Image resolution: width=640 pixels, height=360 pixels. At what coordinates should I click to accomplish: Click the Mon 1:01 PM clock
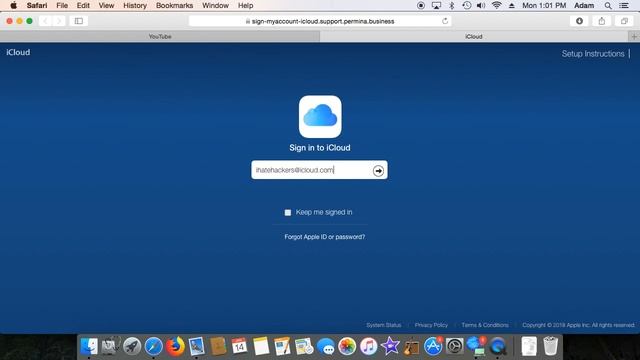coord(544,5)
